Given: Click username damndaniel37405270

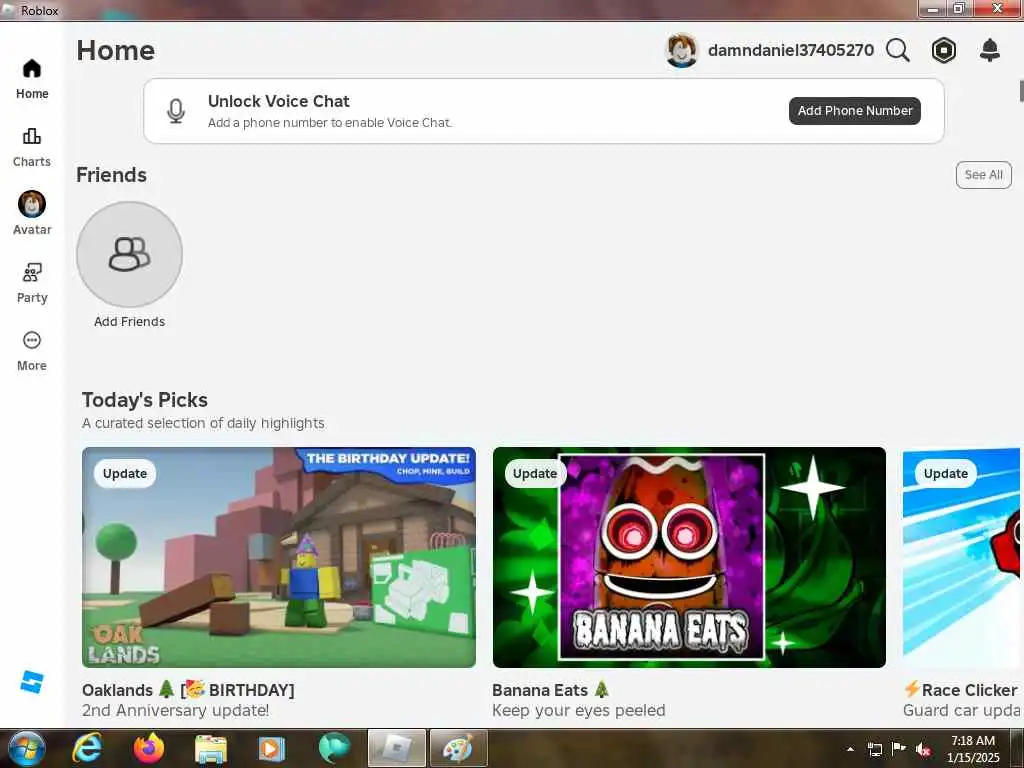Looking at the screenshot, I should (x=791, y=50).
